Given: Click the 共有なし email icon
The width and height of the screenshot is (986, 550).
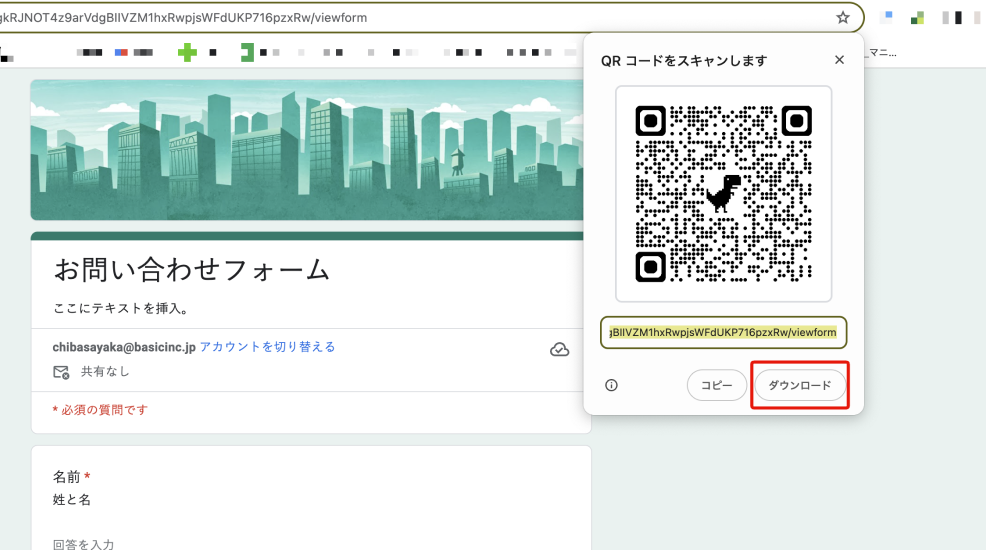Looking at the screenshot, I should [x=61, y=372].
